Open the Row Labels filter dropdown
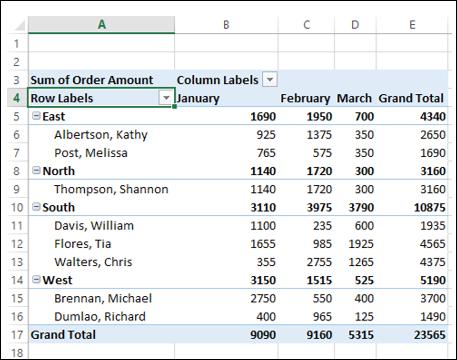Screen dimensions: 457x360 (166, 98)
